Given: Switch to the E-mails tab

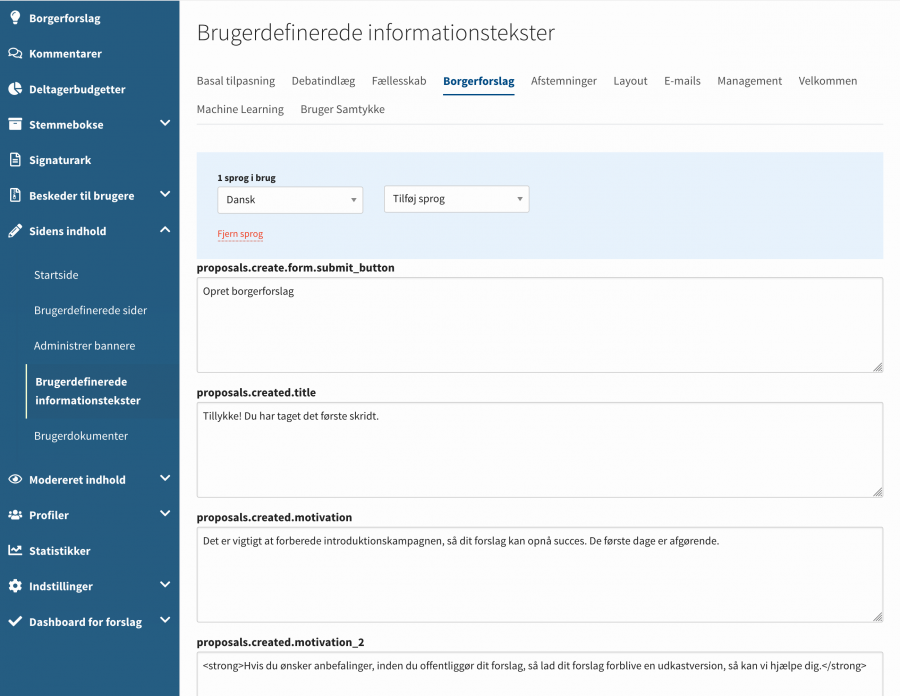Looking at the screenshot, I should [x=682, y=81].
